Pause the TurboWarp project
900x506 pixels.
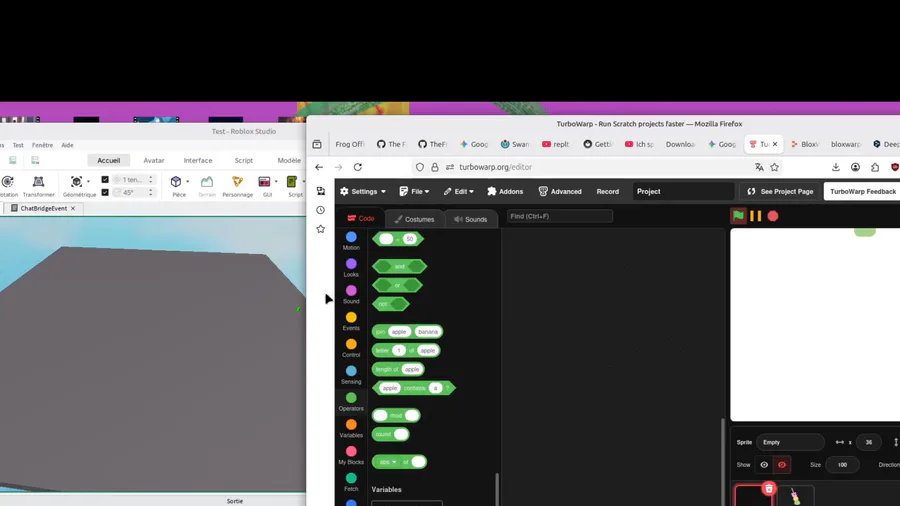(755, 216)
